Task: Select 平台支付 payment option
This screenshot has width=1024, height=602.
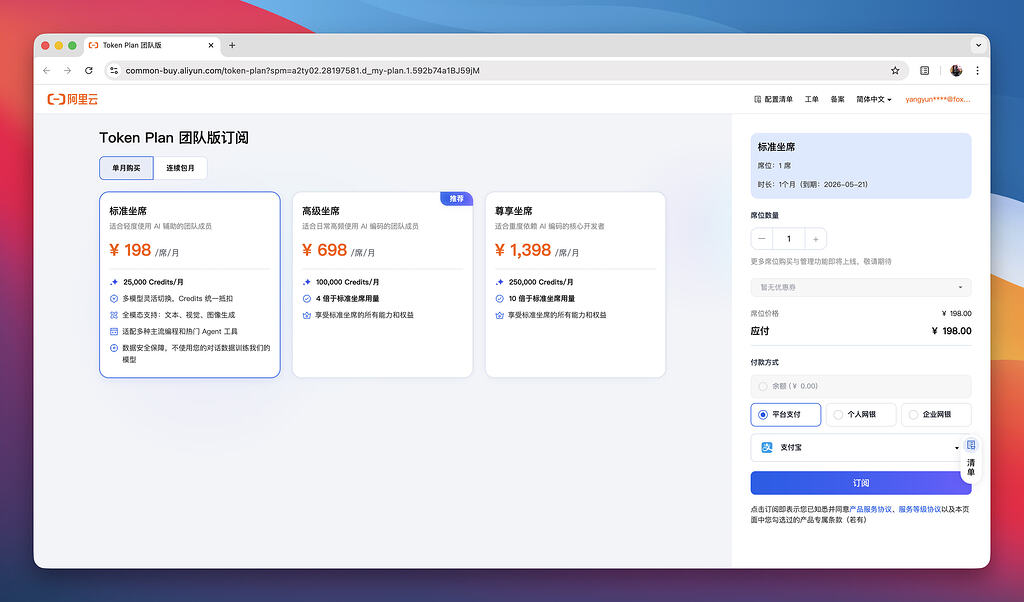Action: [x=786, y=415]
